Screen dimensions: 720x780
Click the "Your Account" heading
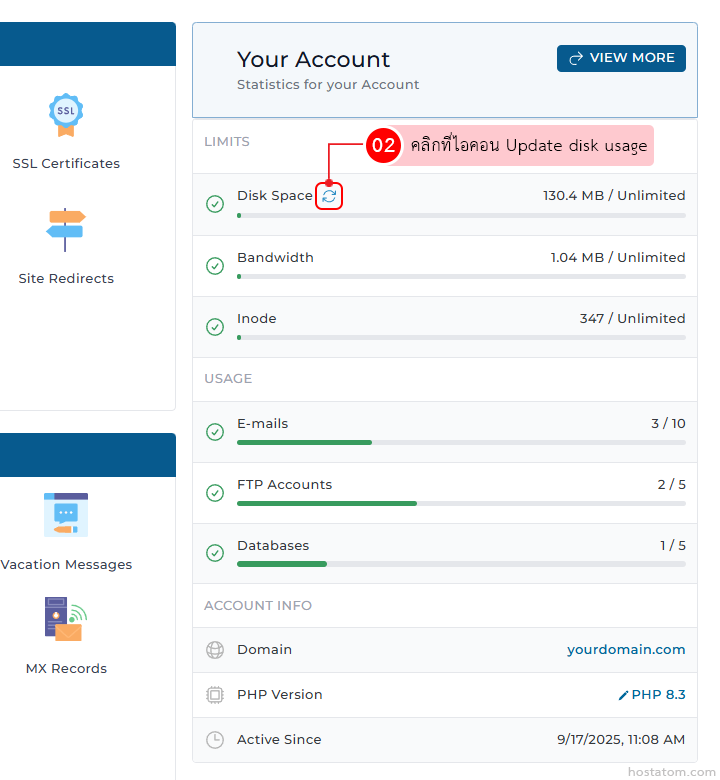coord(313,60)
